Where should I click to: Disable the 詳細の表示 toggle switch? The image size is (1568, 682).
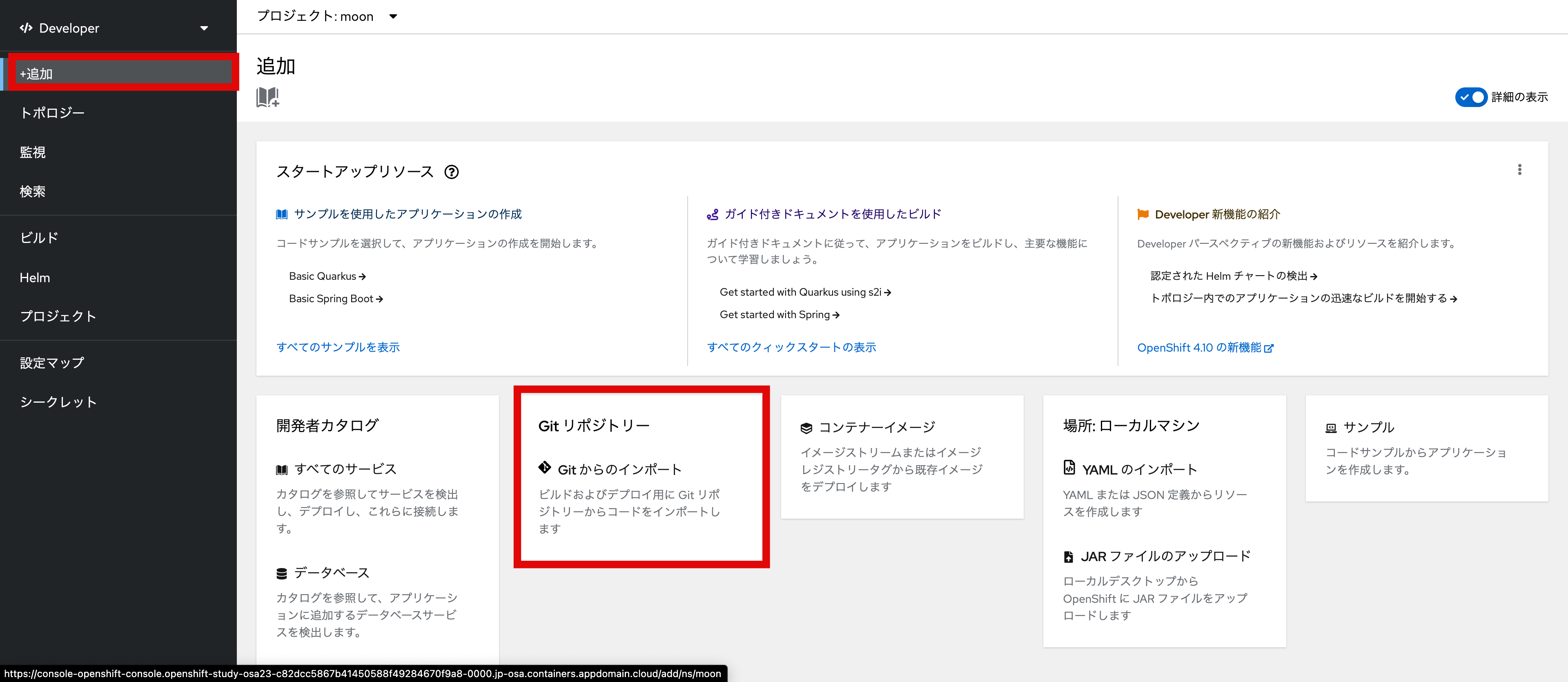click(x=1471, y=97)
